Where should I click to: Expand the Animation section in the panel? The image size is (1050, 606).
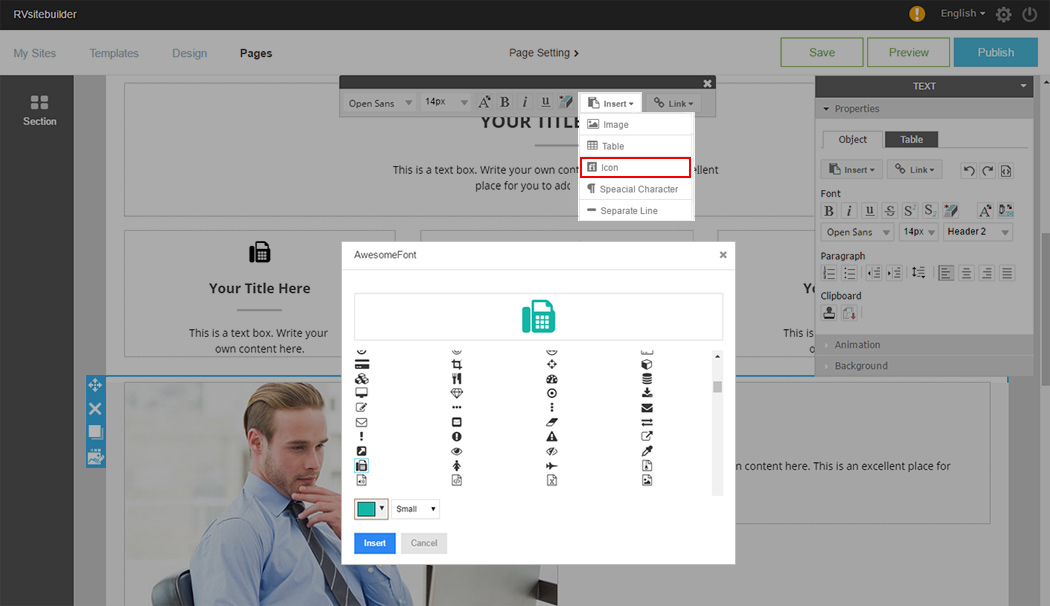tap(857, 345)
